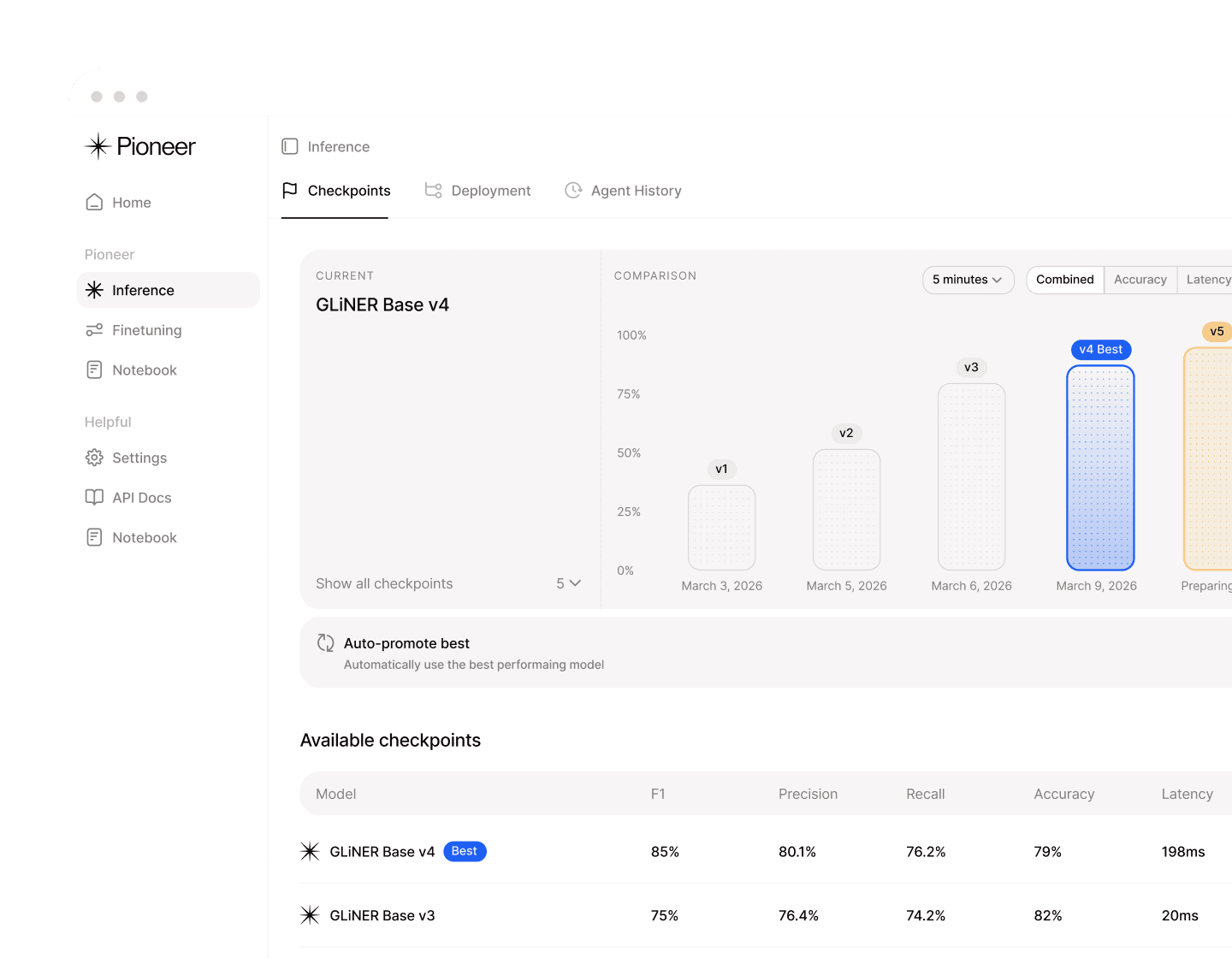Click the GLiNER Base v4 row star icon

tap(310, 851)
